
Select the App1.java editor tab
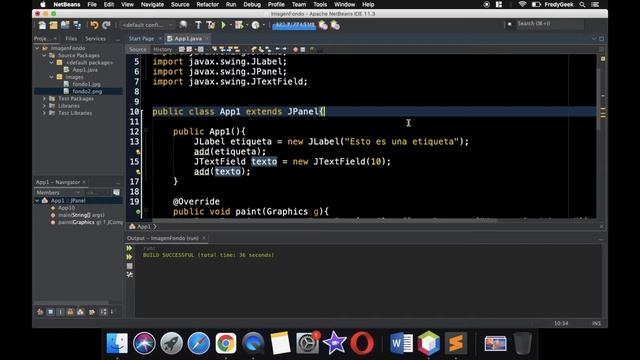188,38
